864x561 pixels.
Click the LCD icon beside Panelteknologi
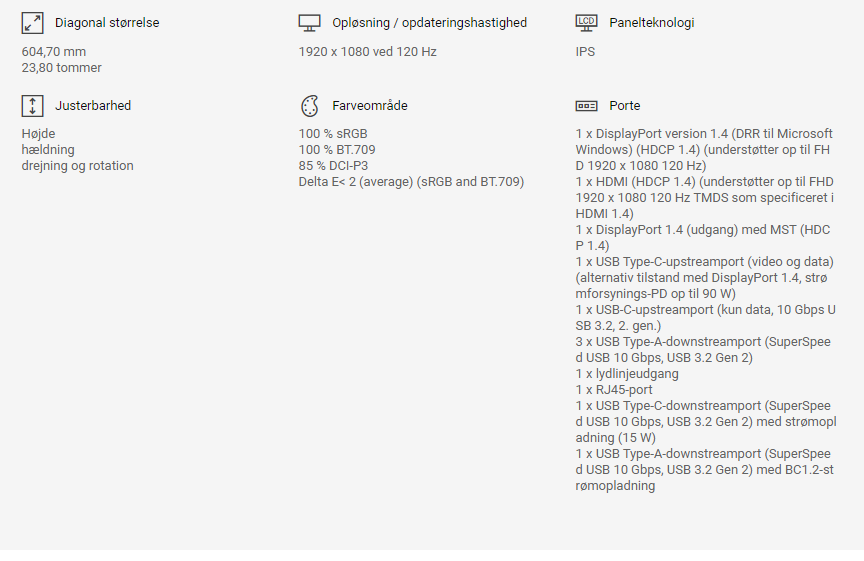(x=586, y=22)
